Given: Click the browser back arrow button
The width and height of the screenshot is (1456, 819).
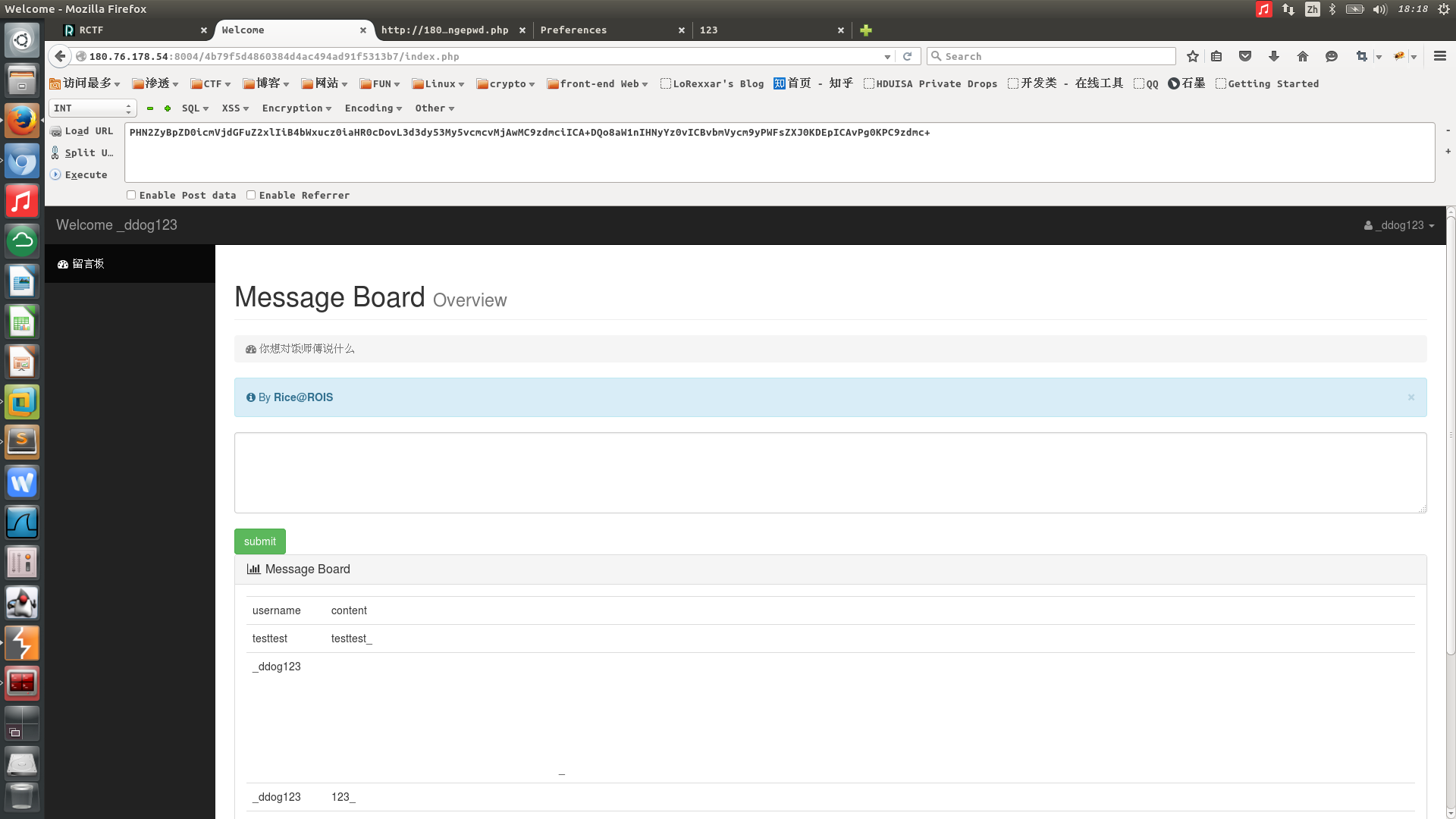Looking at the screenshot, I should click(x=60, y=56).
